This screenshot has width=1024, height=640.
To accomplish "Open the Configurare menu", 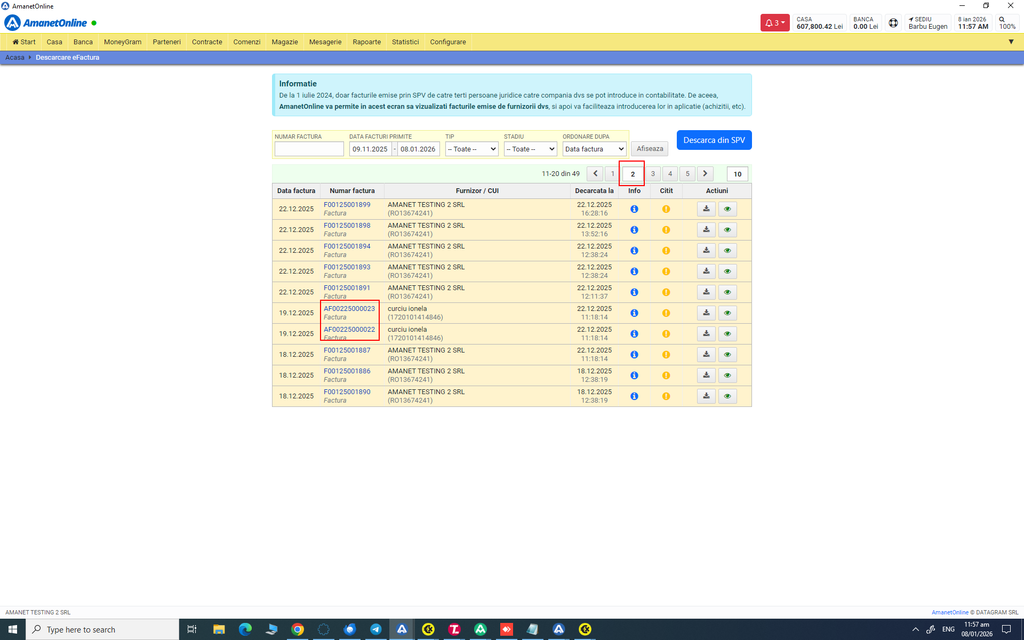I will click(448, 42).
